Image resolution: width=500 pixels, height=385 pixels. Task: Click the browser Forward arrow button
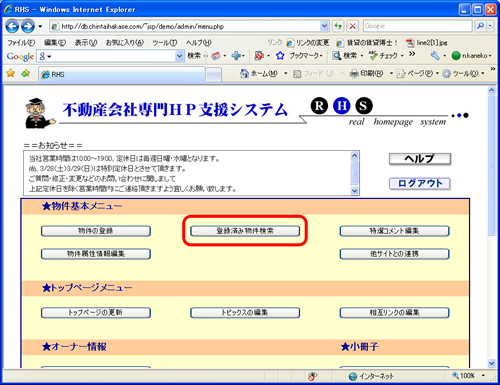point(28,26)
